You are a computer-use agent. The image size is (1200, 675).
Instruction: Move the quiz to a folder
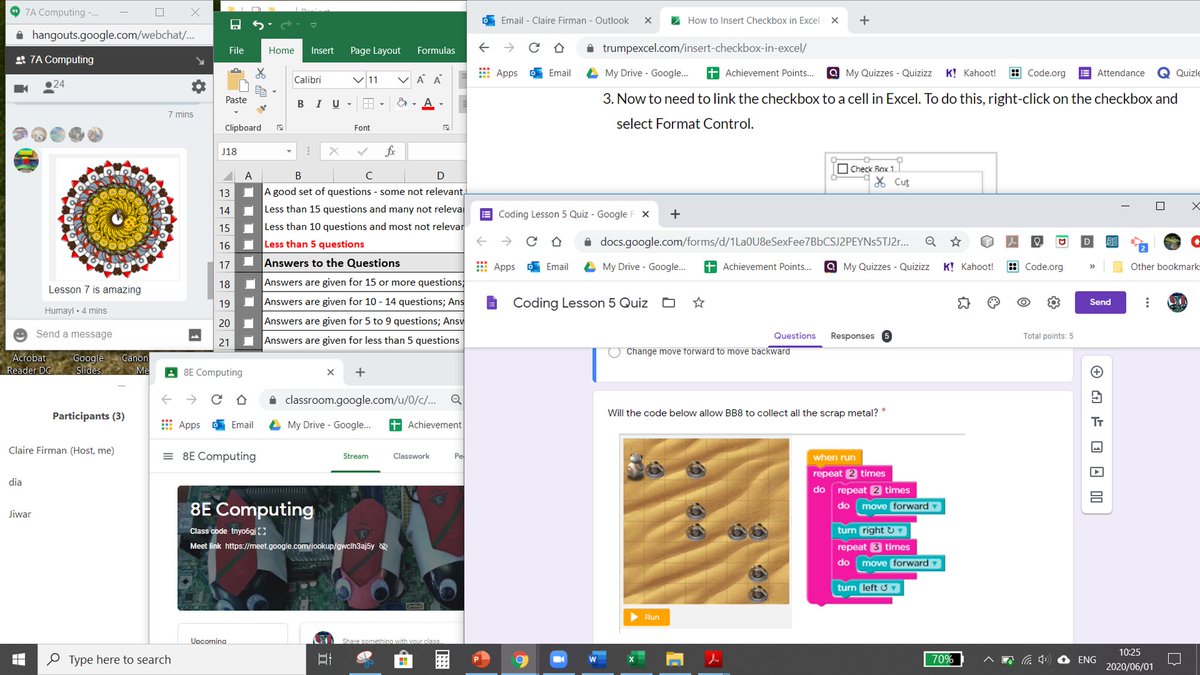[x=669, y=302]
